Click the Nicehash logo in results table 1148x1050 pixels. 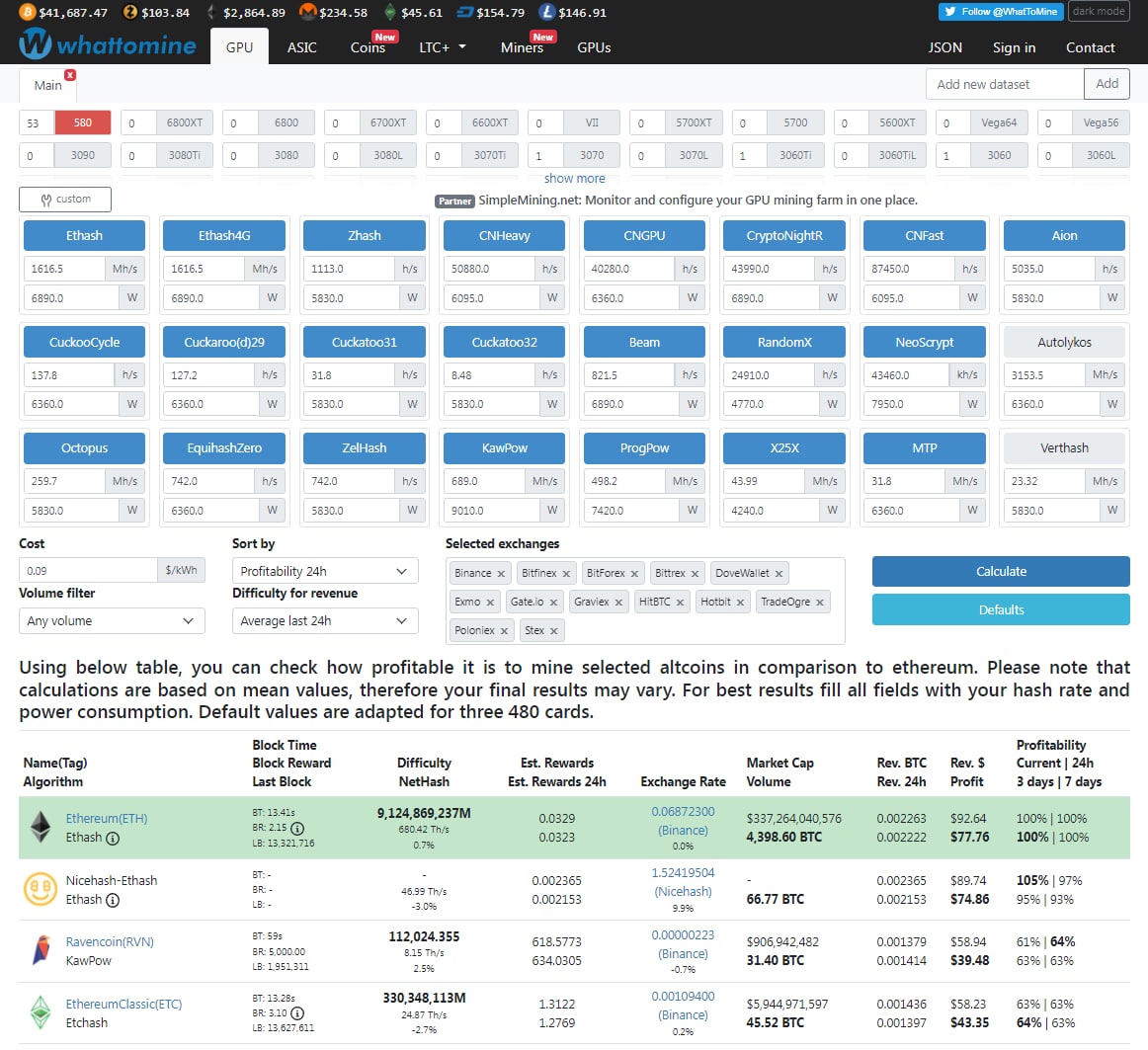pos(41,889)
